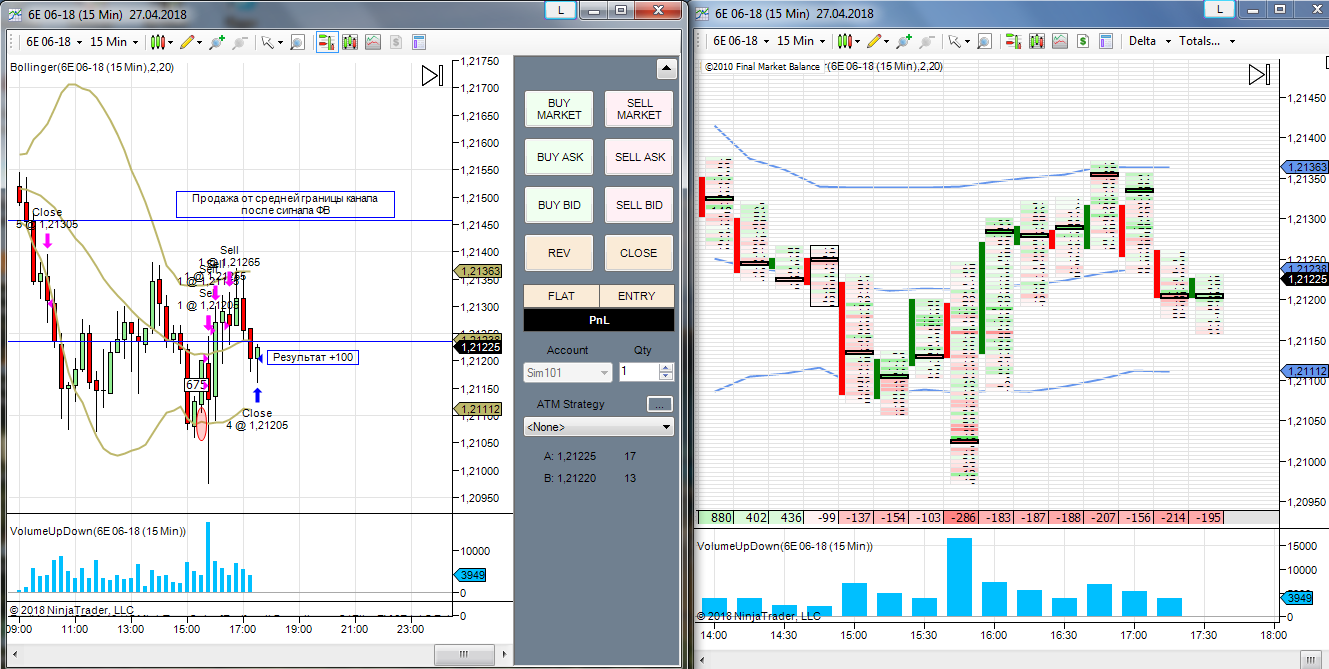Toggle Chart Trader icon in left chart toolbar
Viewport: 1329px width, 669px height.
[327, 42]
